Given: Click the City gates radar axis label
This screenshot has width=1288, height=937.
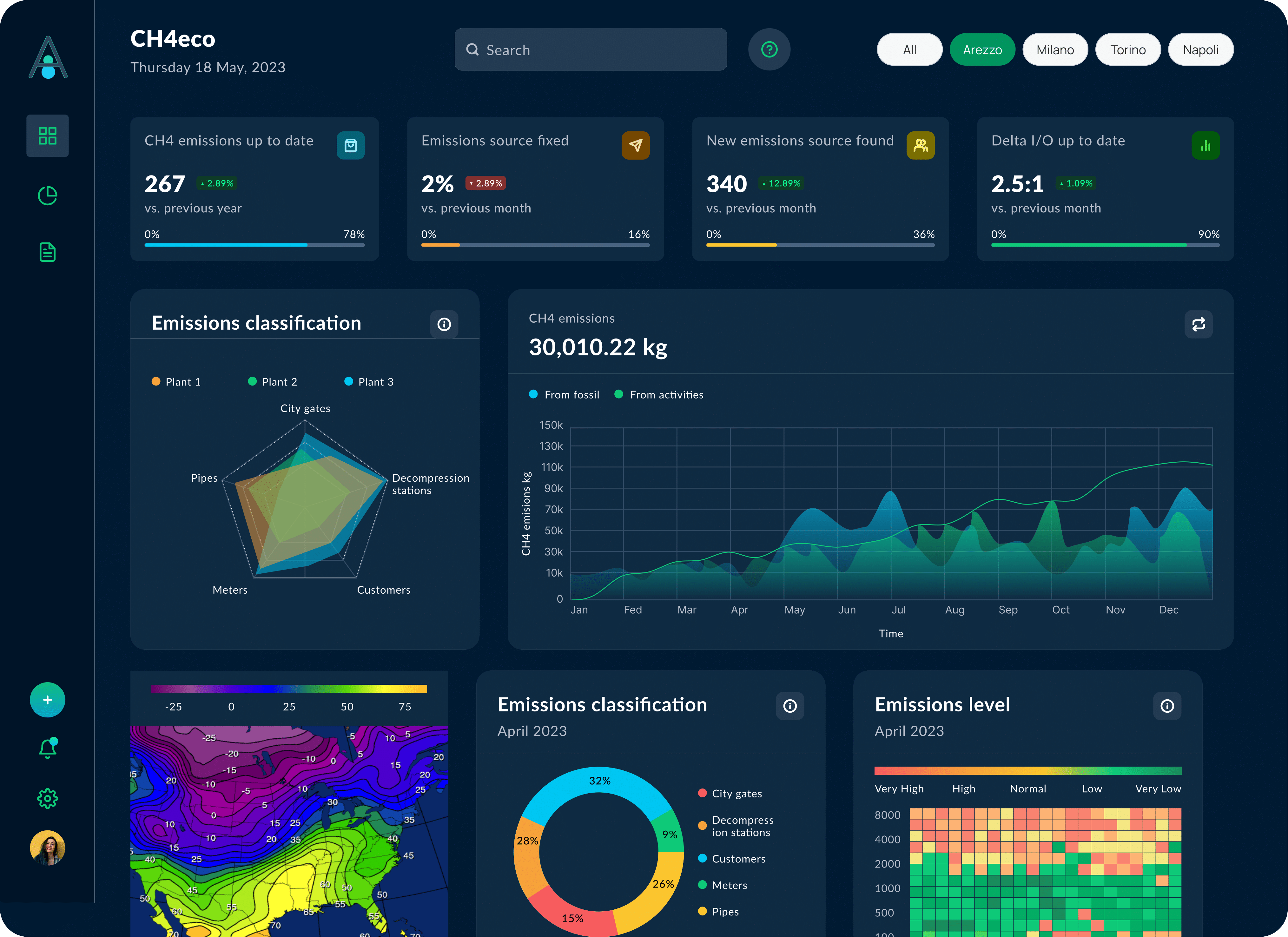Looking at the screenshot, I should 306,408.
